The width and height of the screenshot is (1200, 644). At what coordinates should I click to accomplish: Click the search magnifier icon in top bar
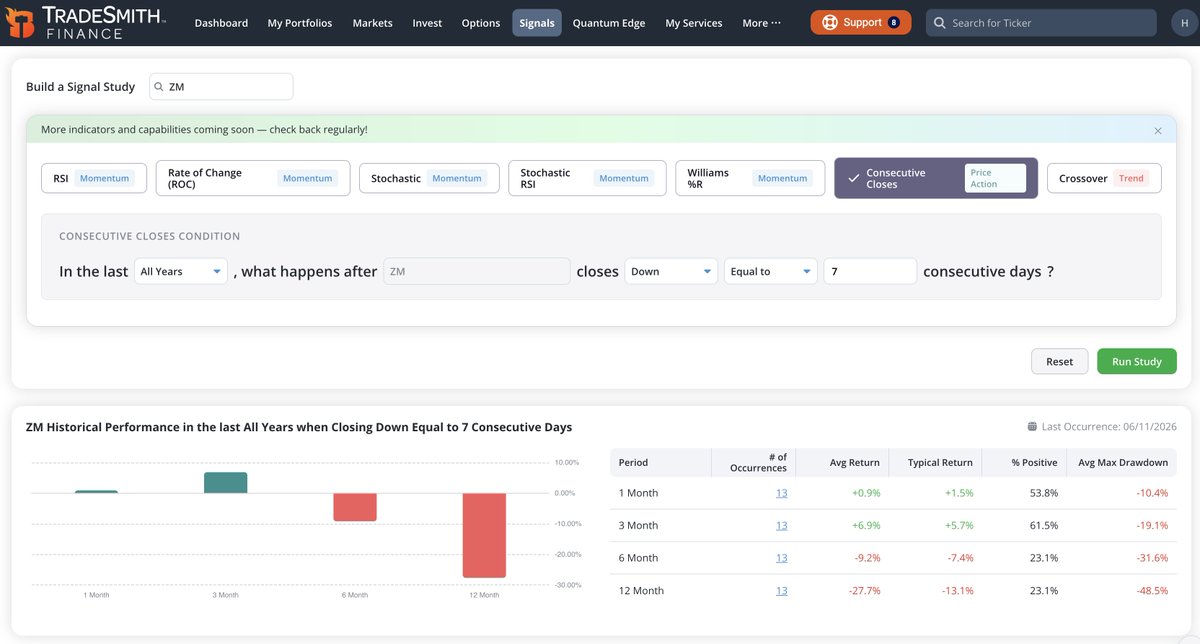click(x=938, y=23)
